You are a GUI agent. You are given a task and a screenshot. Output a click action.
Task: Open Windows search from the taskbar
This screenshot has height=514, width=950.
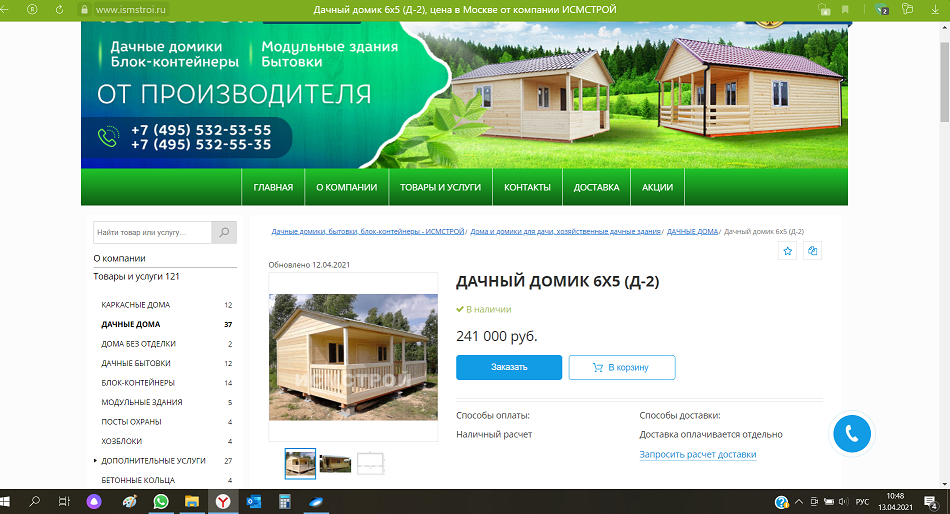tap(35, 502)
